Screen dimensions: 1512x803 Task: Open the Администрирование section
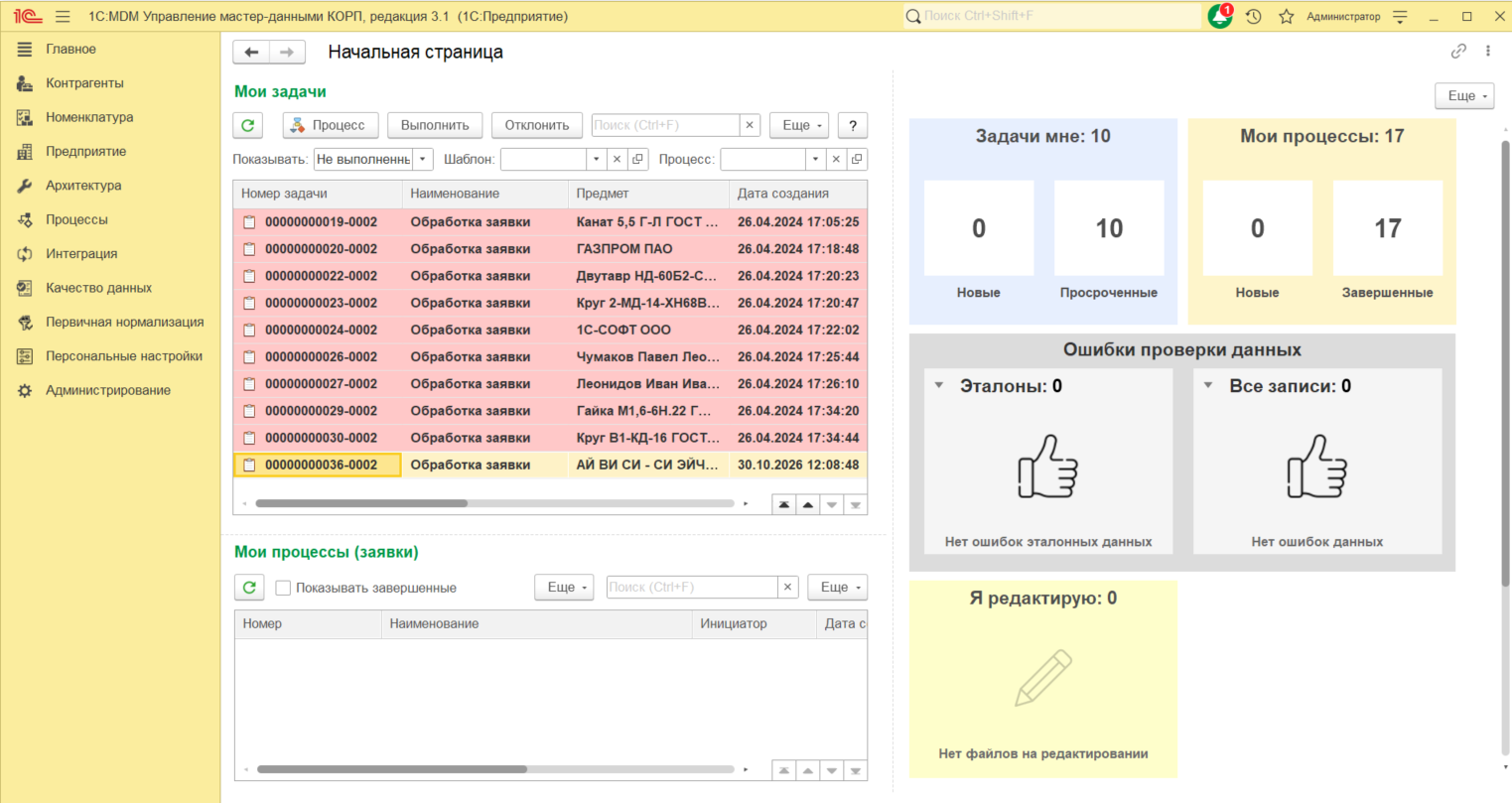(x=108, y=390)
